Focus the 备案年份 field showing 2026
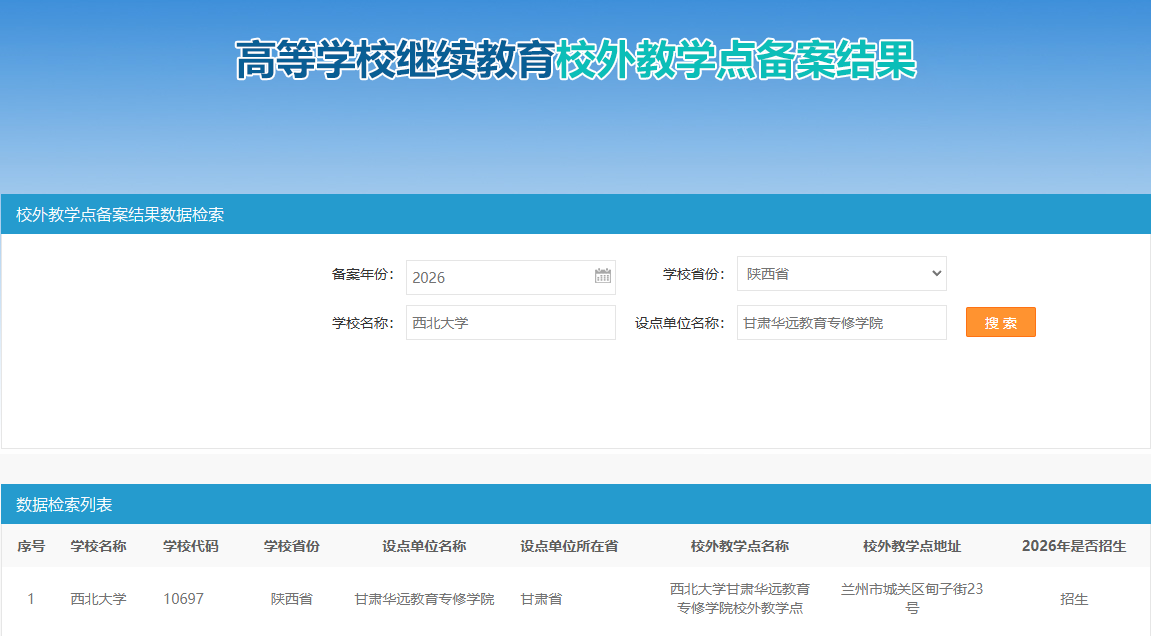Screen dimensions: 1151x636 pos(510,278)
